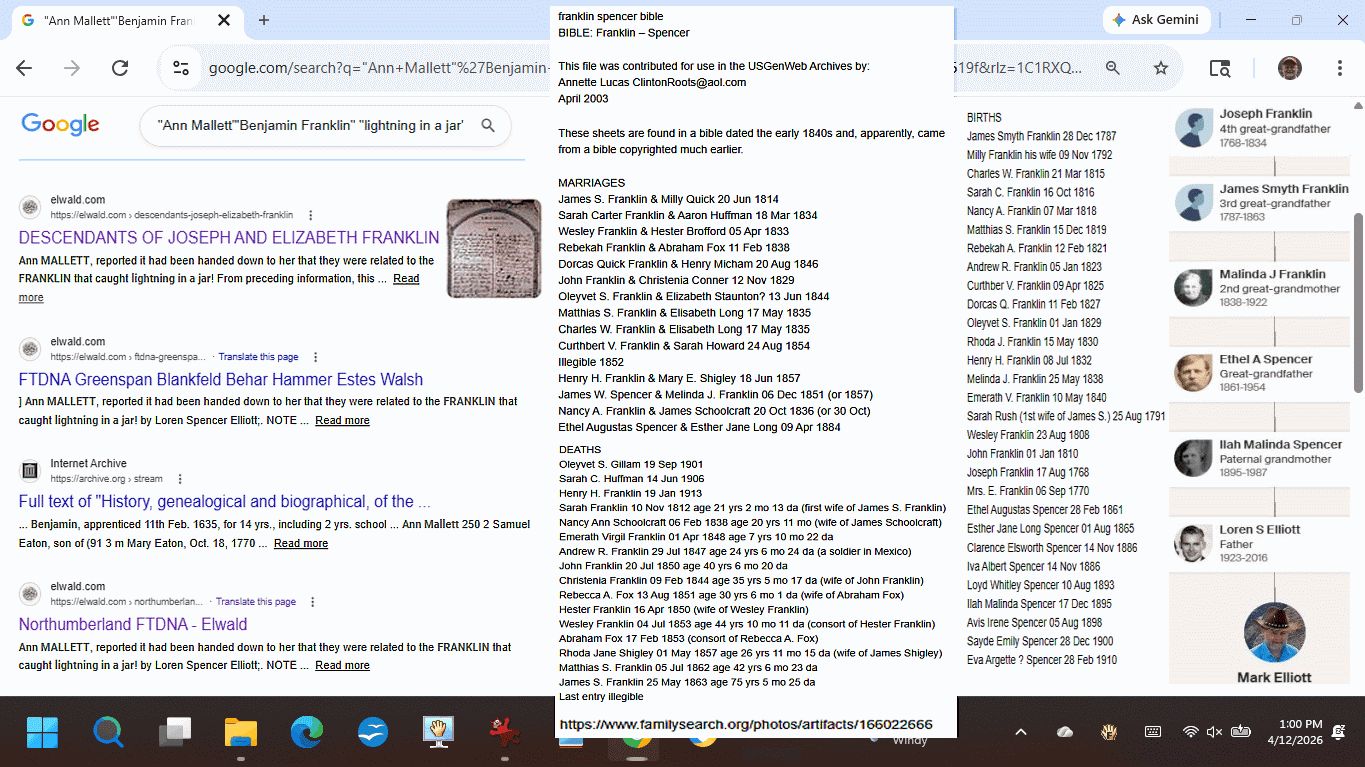Image resolution: width=1365 pixels, height=767 pixels.
Task: Click the zoom magnifier icon in address bar
Action: pos(1112,68)
